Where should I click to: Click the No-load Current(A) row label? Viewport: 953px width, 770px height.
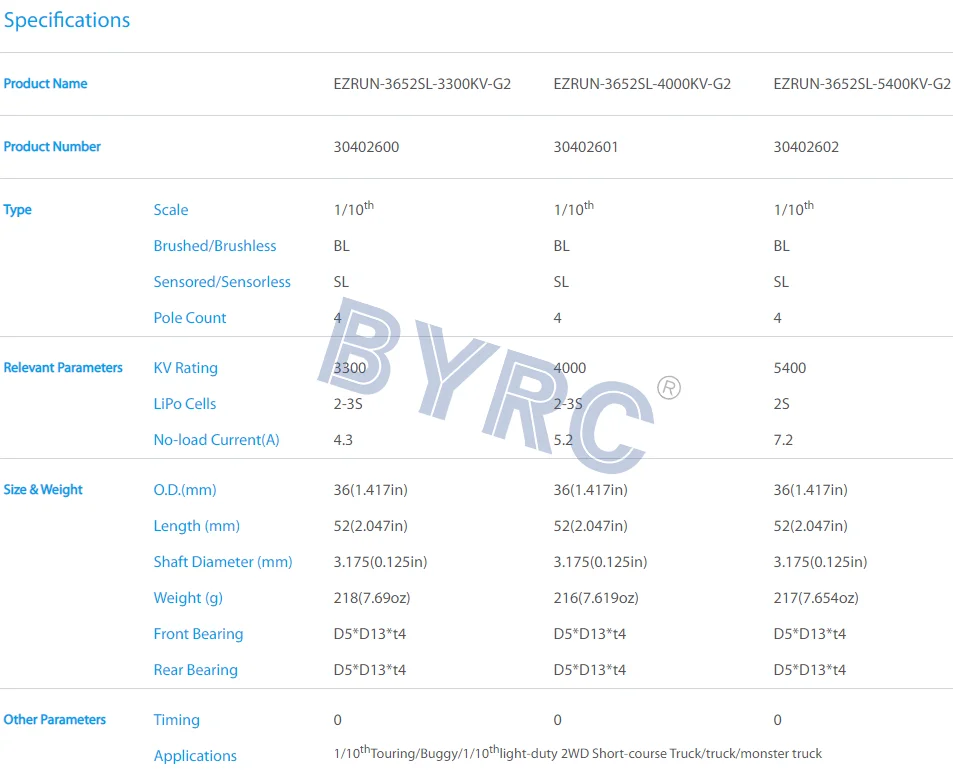pos(216,440)
